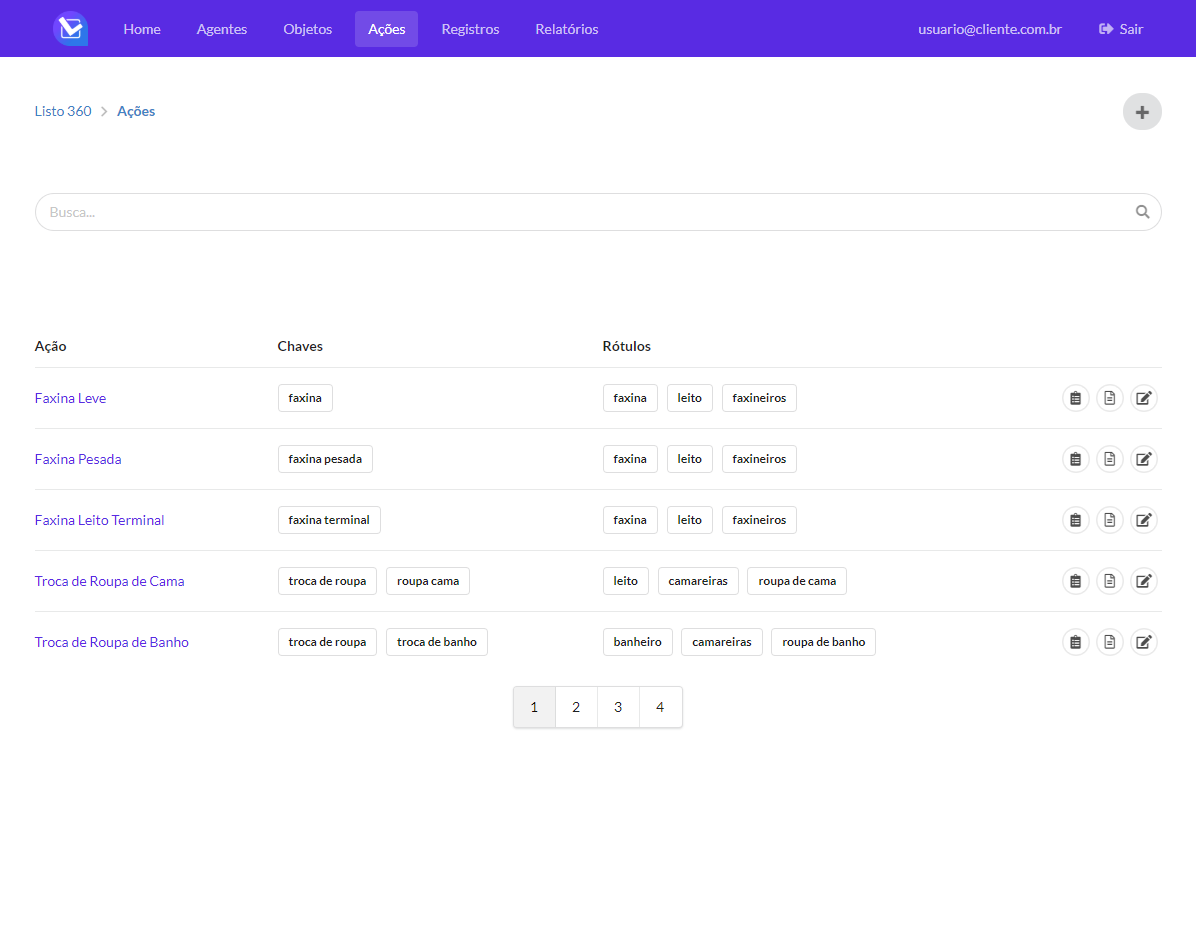Click the Listo 360 logo icon

[70, 29]
